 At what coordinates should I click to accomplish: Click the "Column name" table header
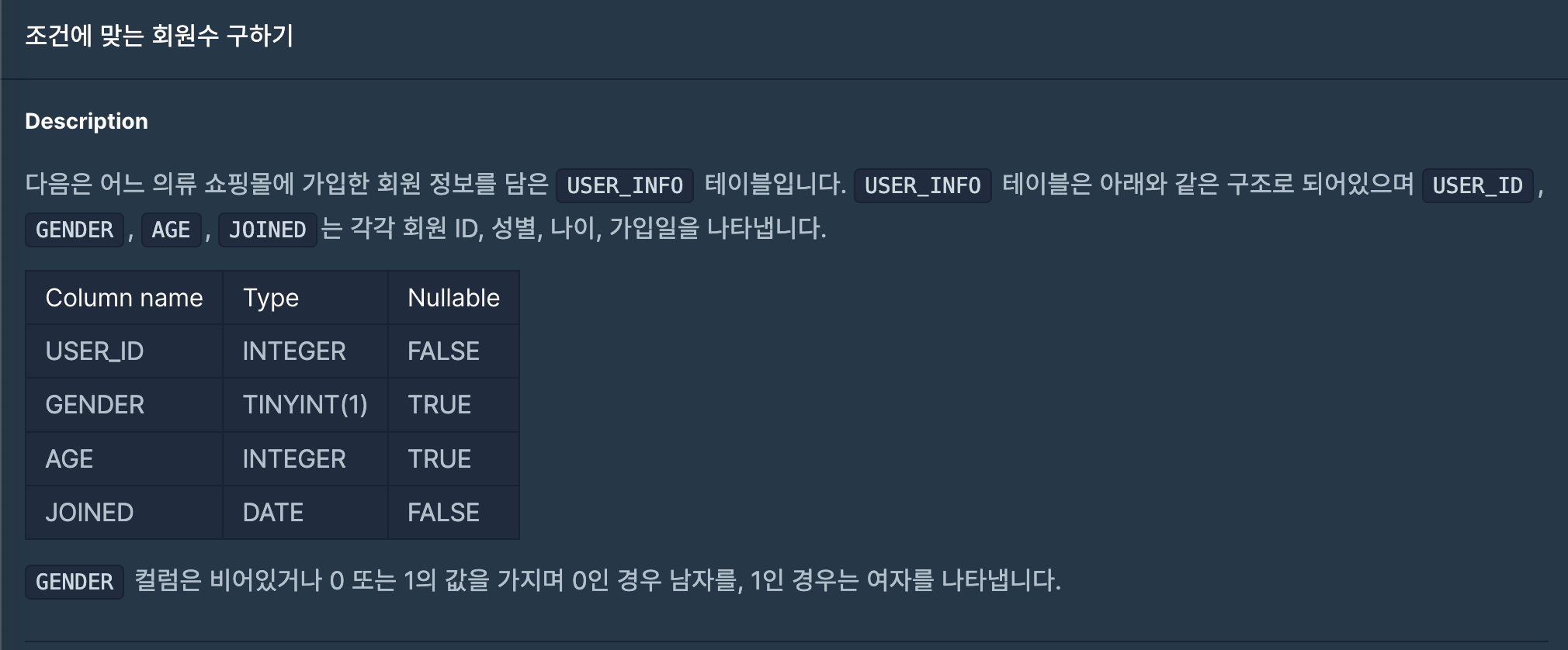click(124, 298)
